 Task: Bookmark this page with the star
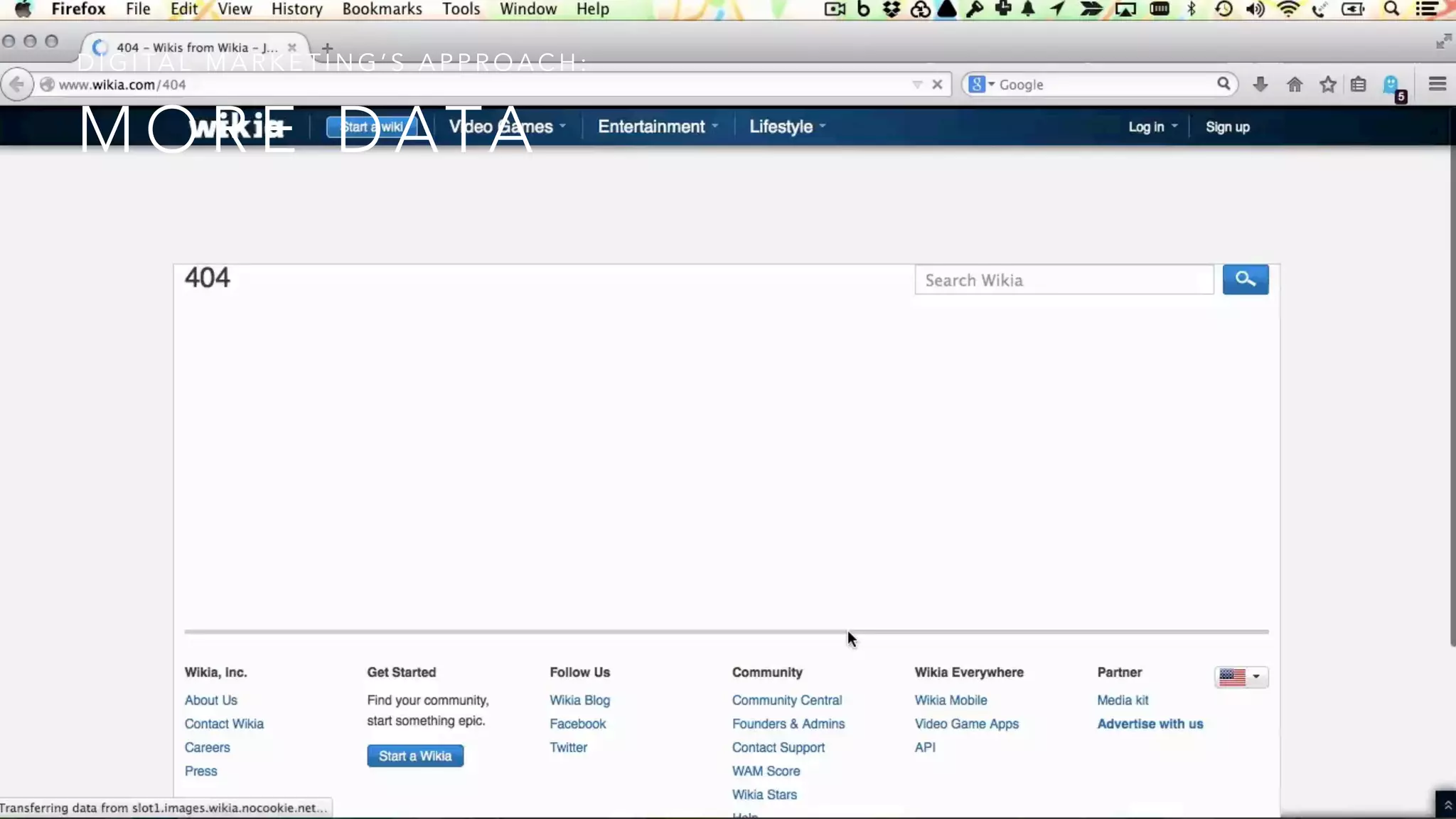[1327, 85]
